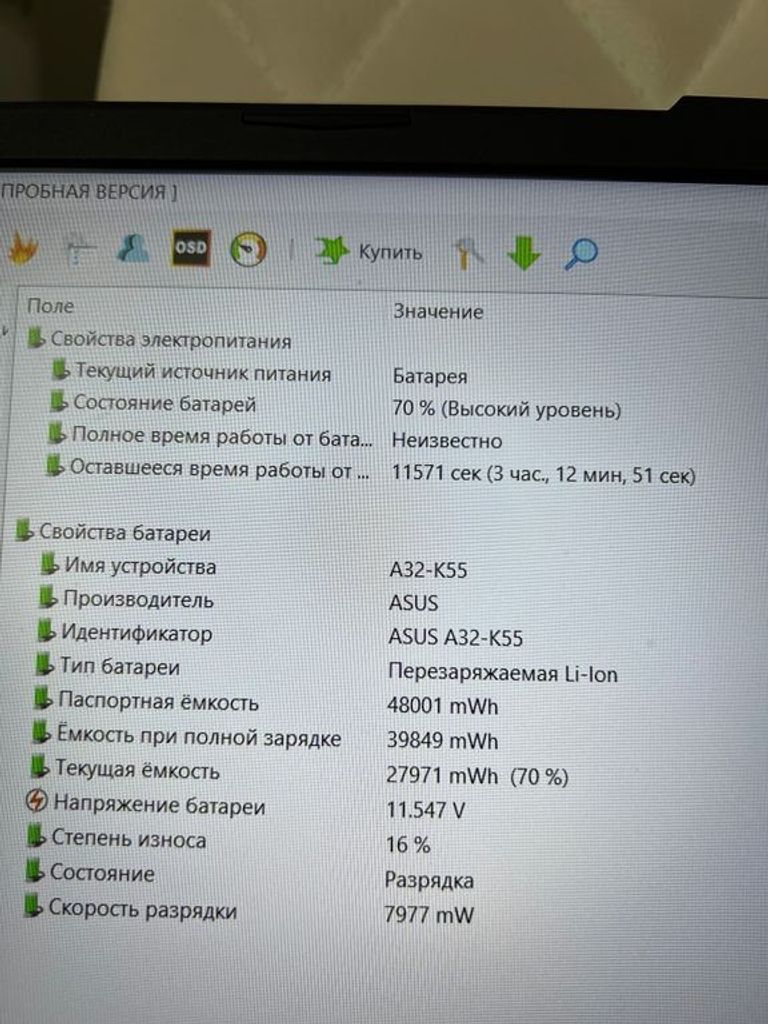This screenshot has height=1024, width=768.
Task: Click the value 16 % wear level
Action: (x=408, y=845)
